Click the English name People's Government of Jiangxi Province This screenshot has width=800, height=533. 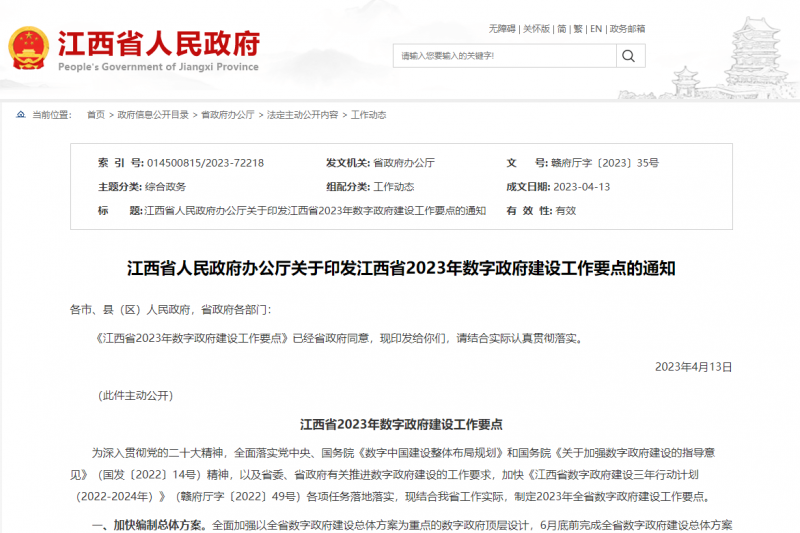(158, 67)
